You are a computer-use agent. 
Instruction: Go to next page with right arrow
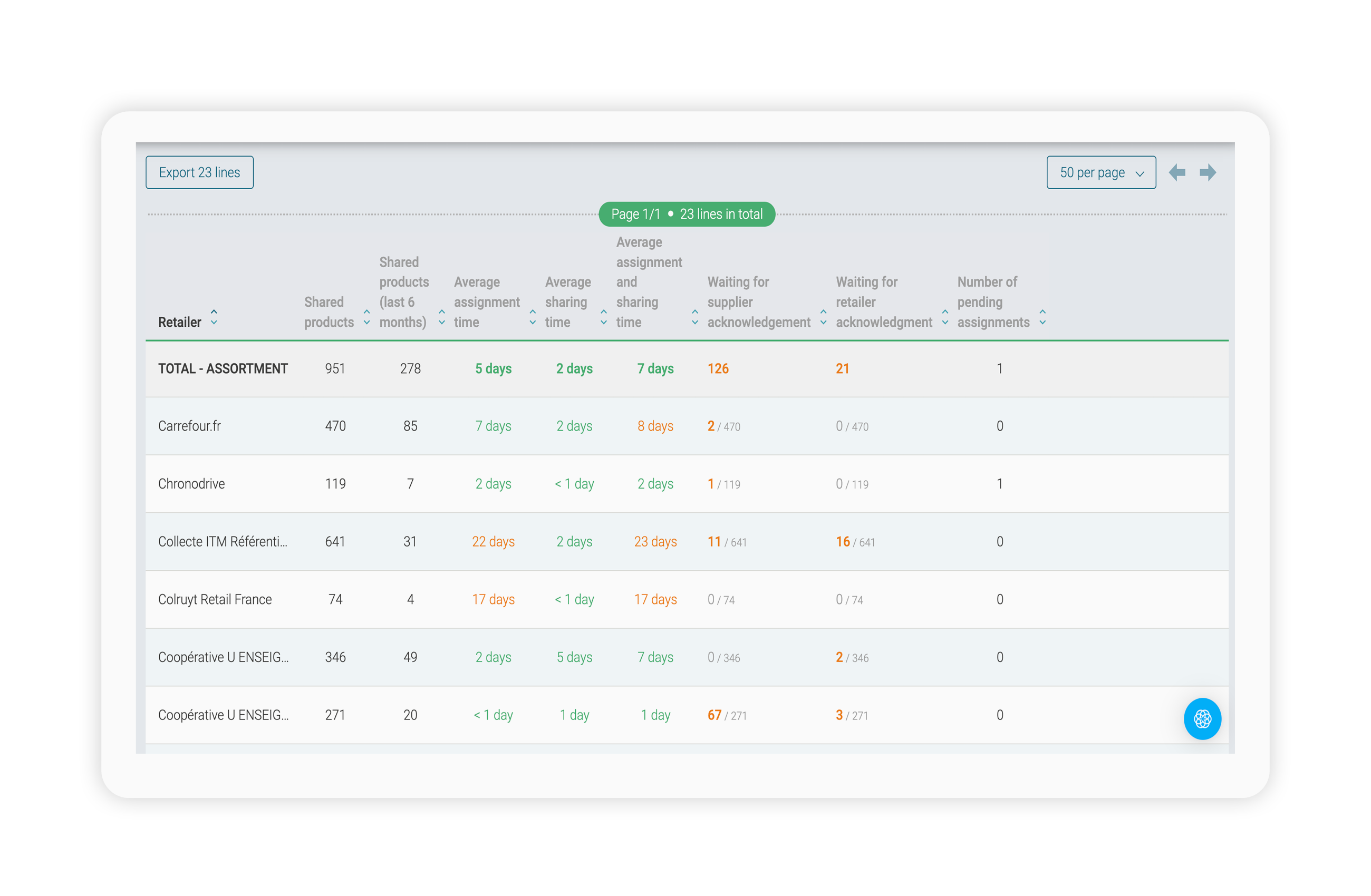coord(1208,172)
